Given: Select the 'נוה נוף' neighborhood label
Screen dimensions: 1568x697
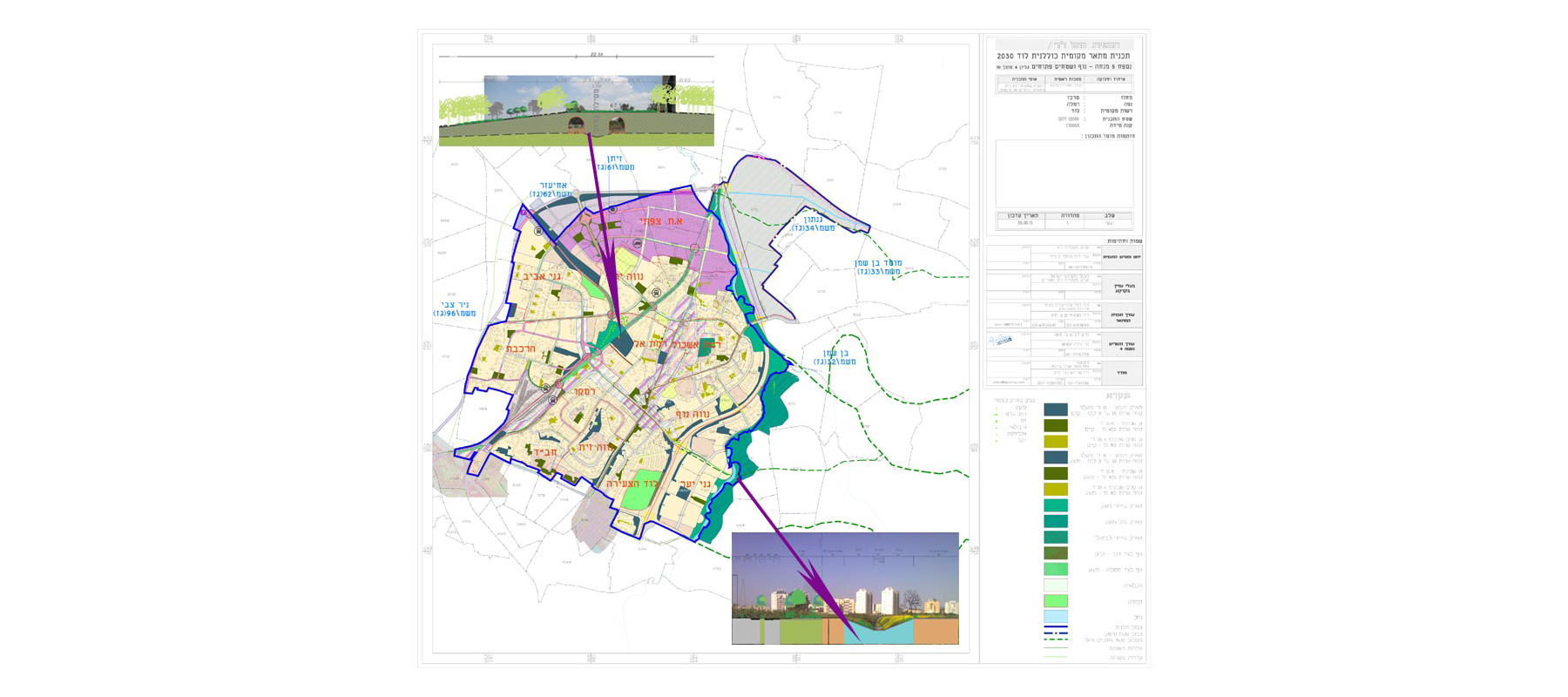Looking at the screenshot, I should [x=694, y=415].
